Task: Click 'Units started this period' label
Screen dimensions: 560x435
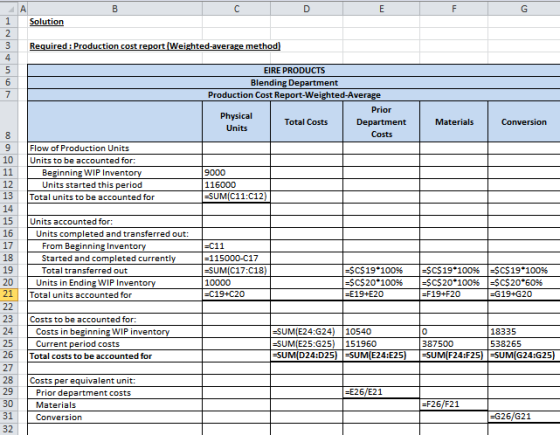Action: click(92, 185)
